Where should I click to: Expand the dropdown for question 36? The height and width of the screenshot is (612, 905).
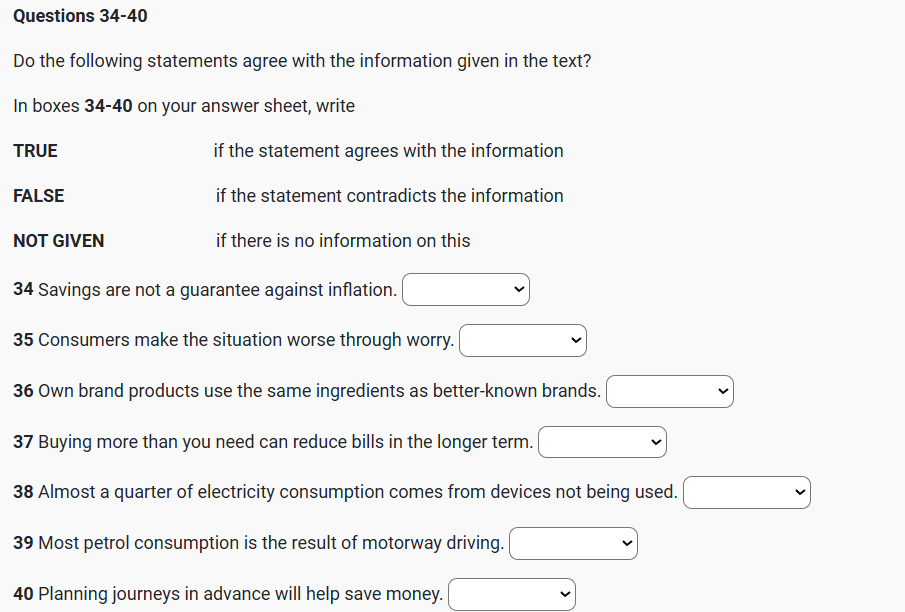click(669, 391)
